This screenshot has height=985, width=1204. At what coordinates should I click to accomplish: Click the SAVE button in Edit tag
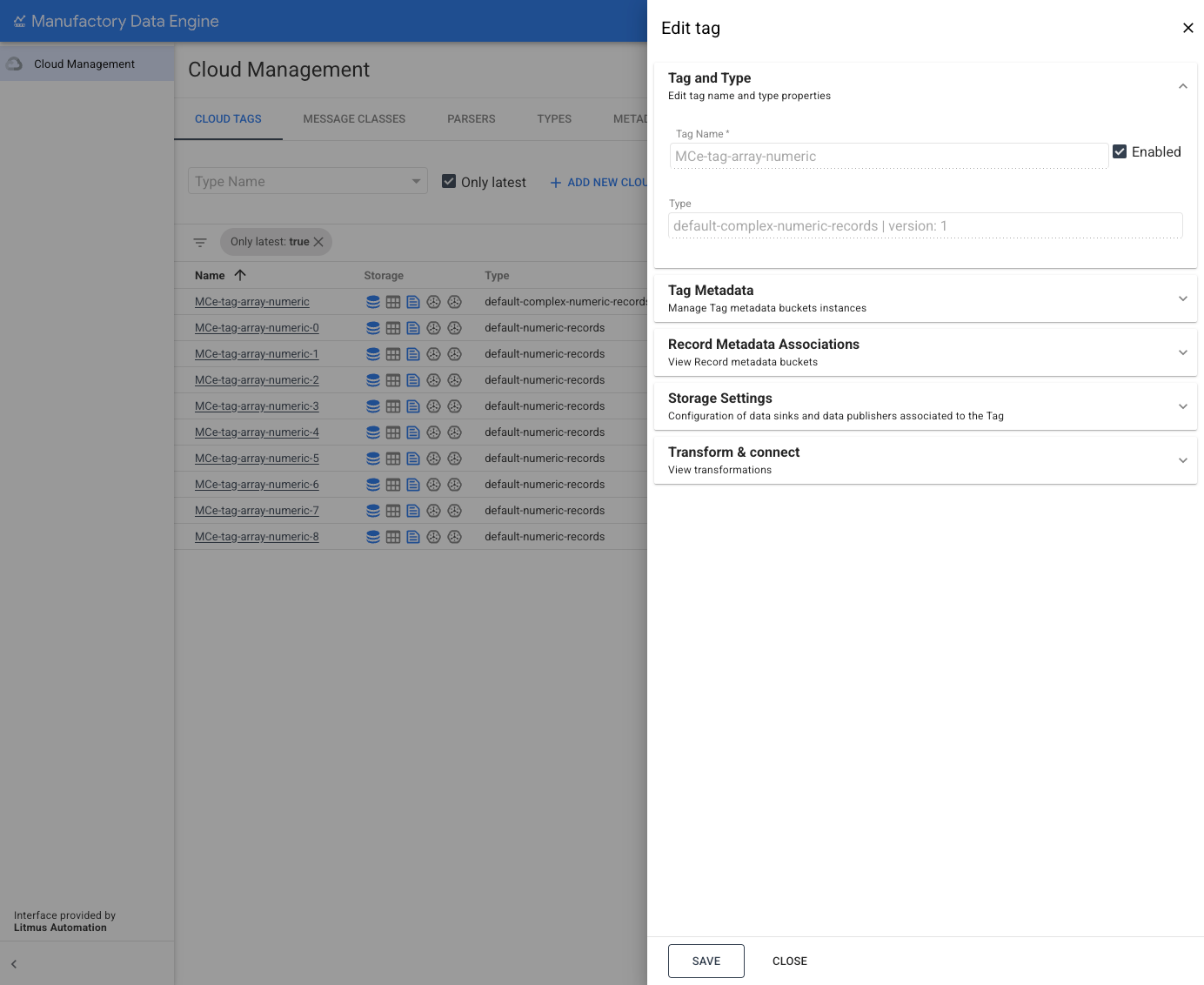click(706, 961)
